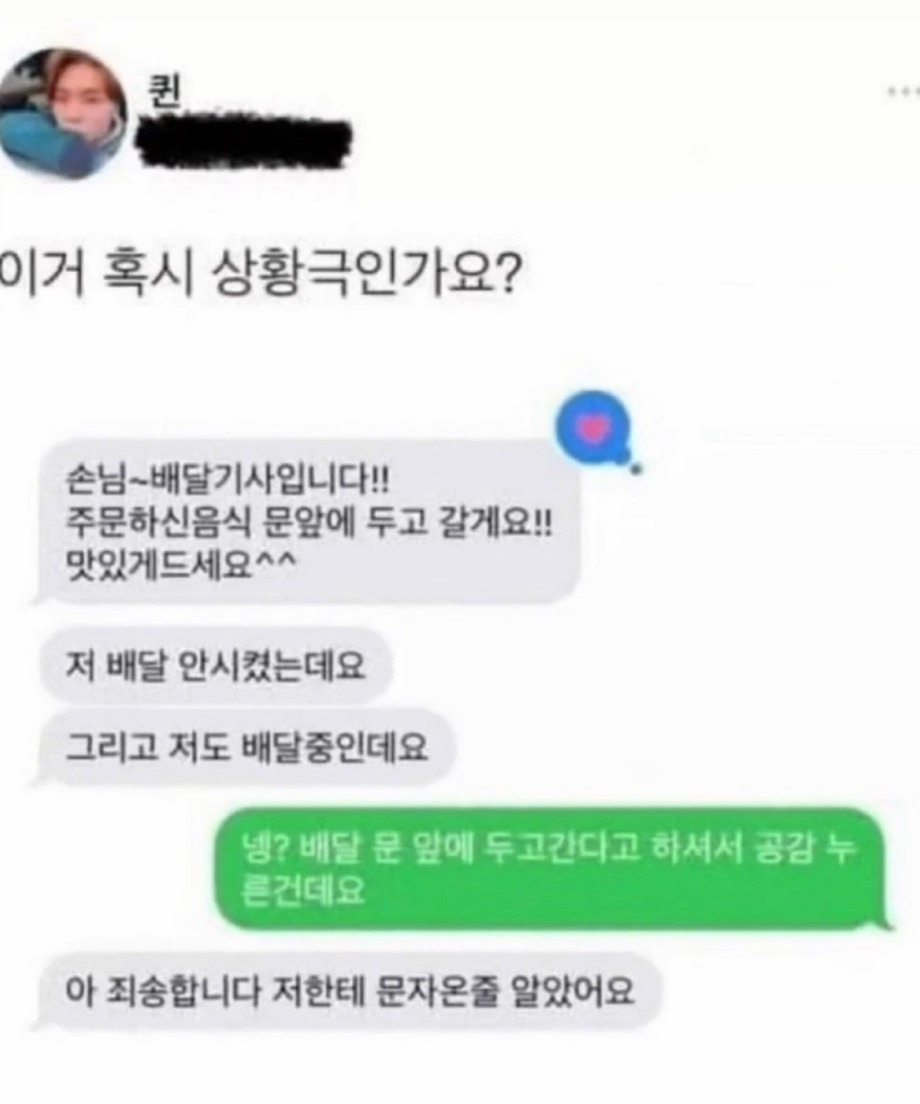Tap the green sent message bubble
Image resolution: width=920 pixels, height=1104 pixels.
click(551, 868)
